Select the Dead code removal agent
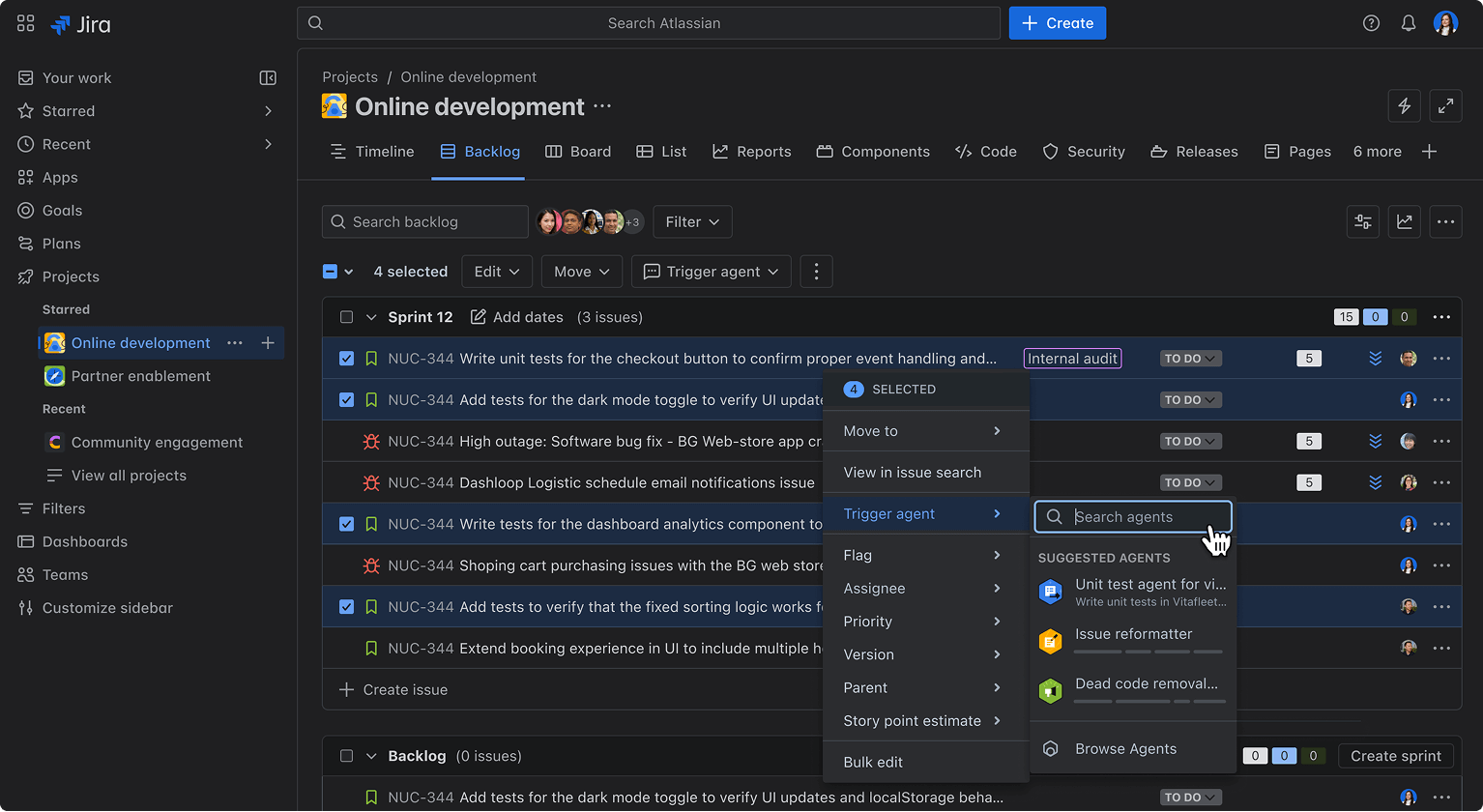 [1133, 690]
